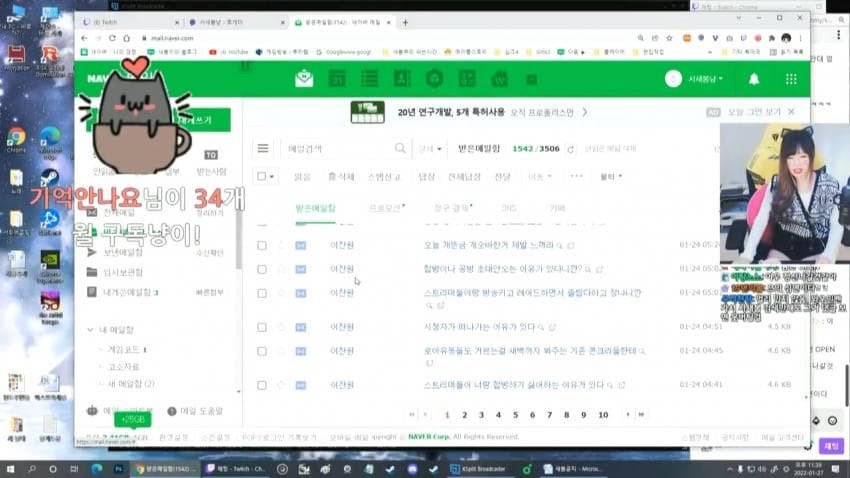Open the select-all checkbox dropdown arrow

coord(272,177)
